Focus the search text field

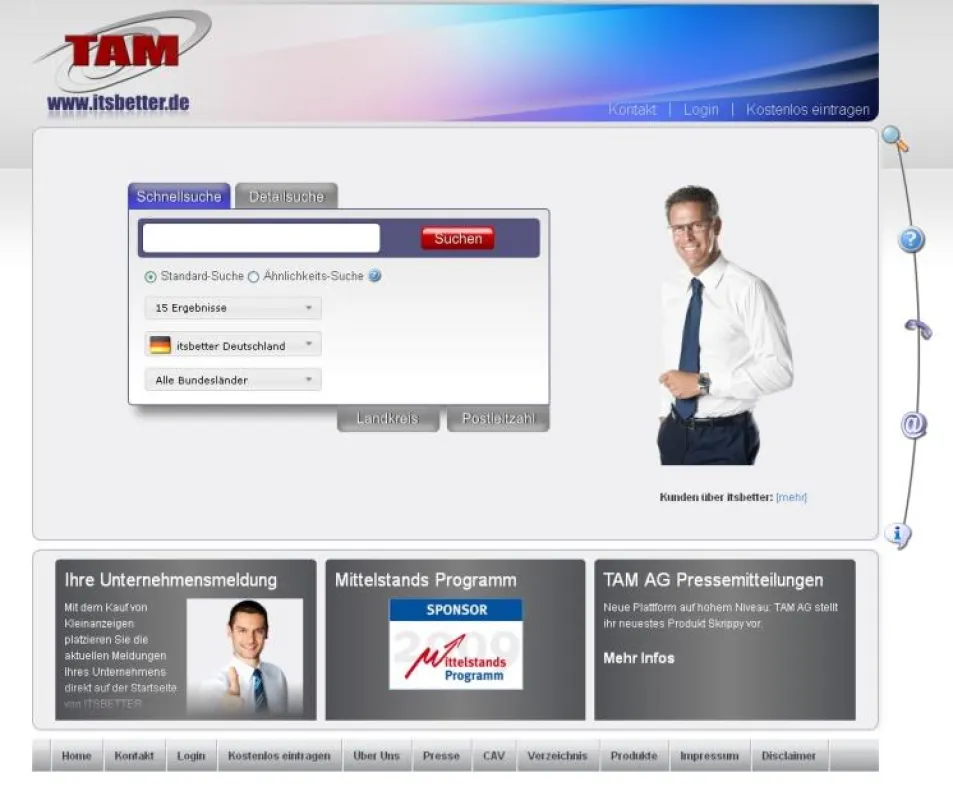click(261, 238)
